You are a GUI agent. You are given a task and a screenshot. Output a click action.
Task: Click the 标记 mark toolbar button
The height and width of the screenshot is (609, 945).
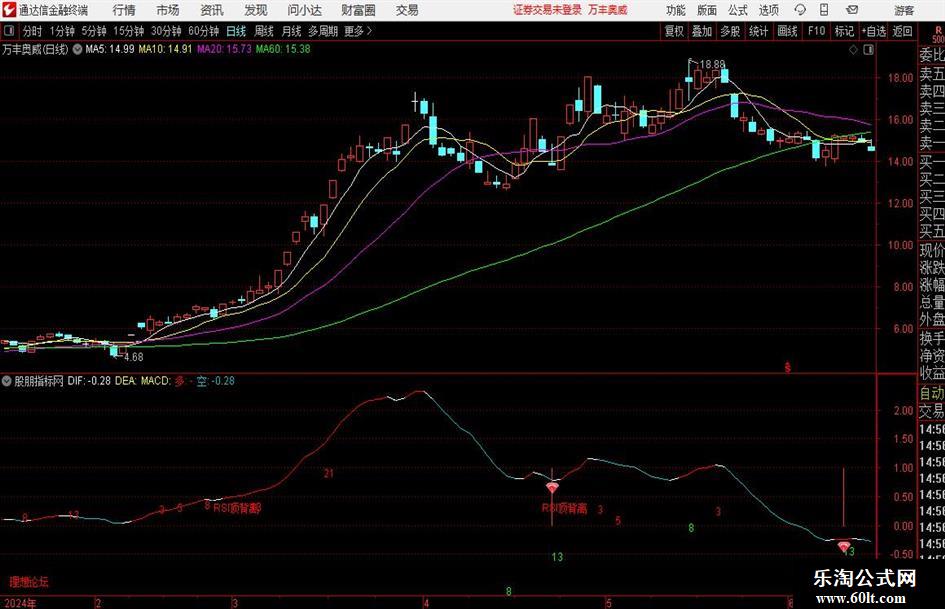tap(844, 31)
